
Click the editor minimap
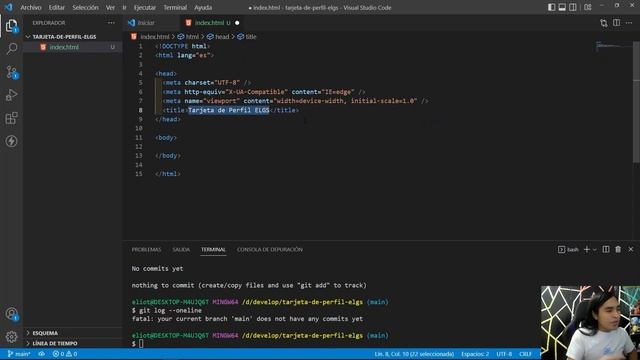[613, 46]
